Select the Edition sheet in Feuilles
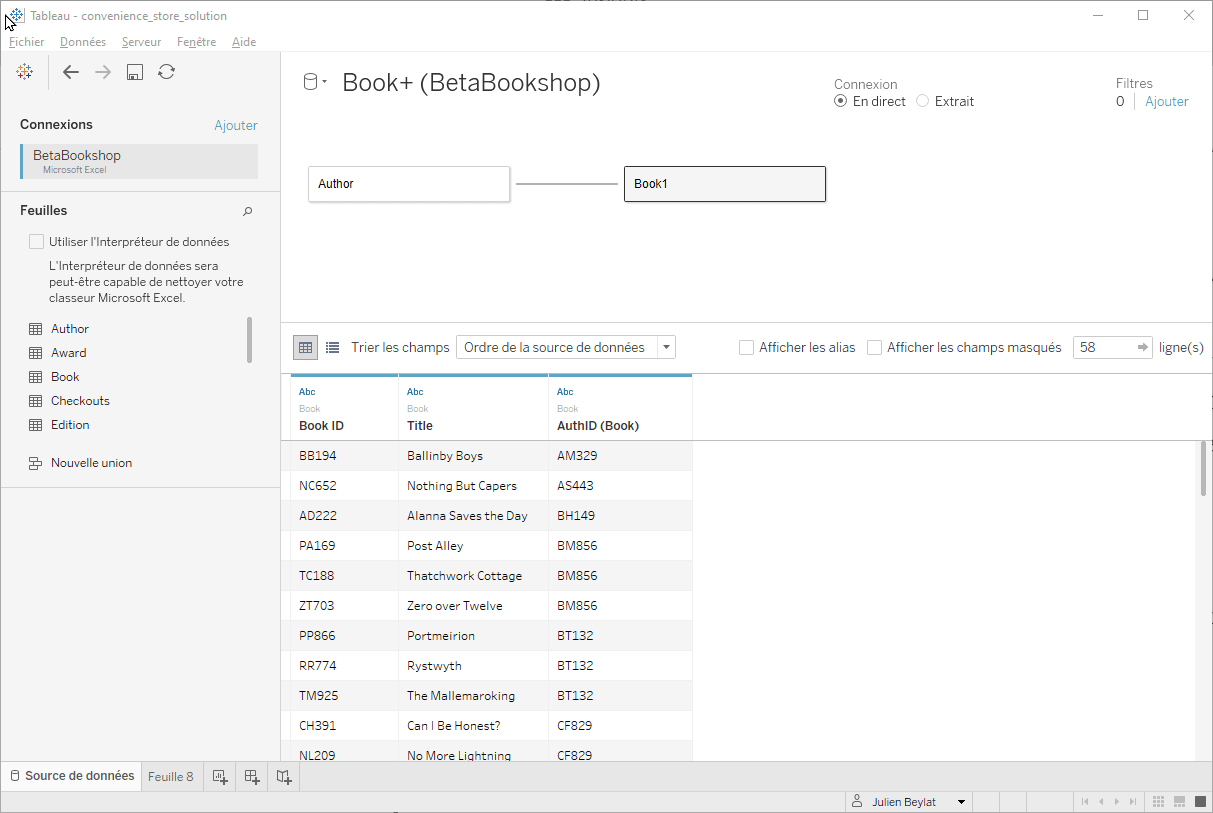The width and height of the screenshot is (1213, 813). pos(70,425)
